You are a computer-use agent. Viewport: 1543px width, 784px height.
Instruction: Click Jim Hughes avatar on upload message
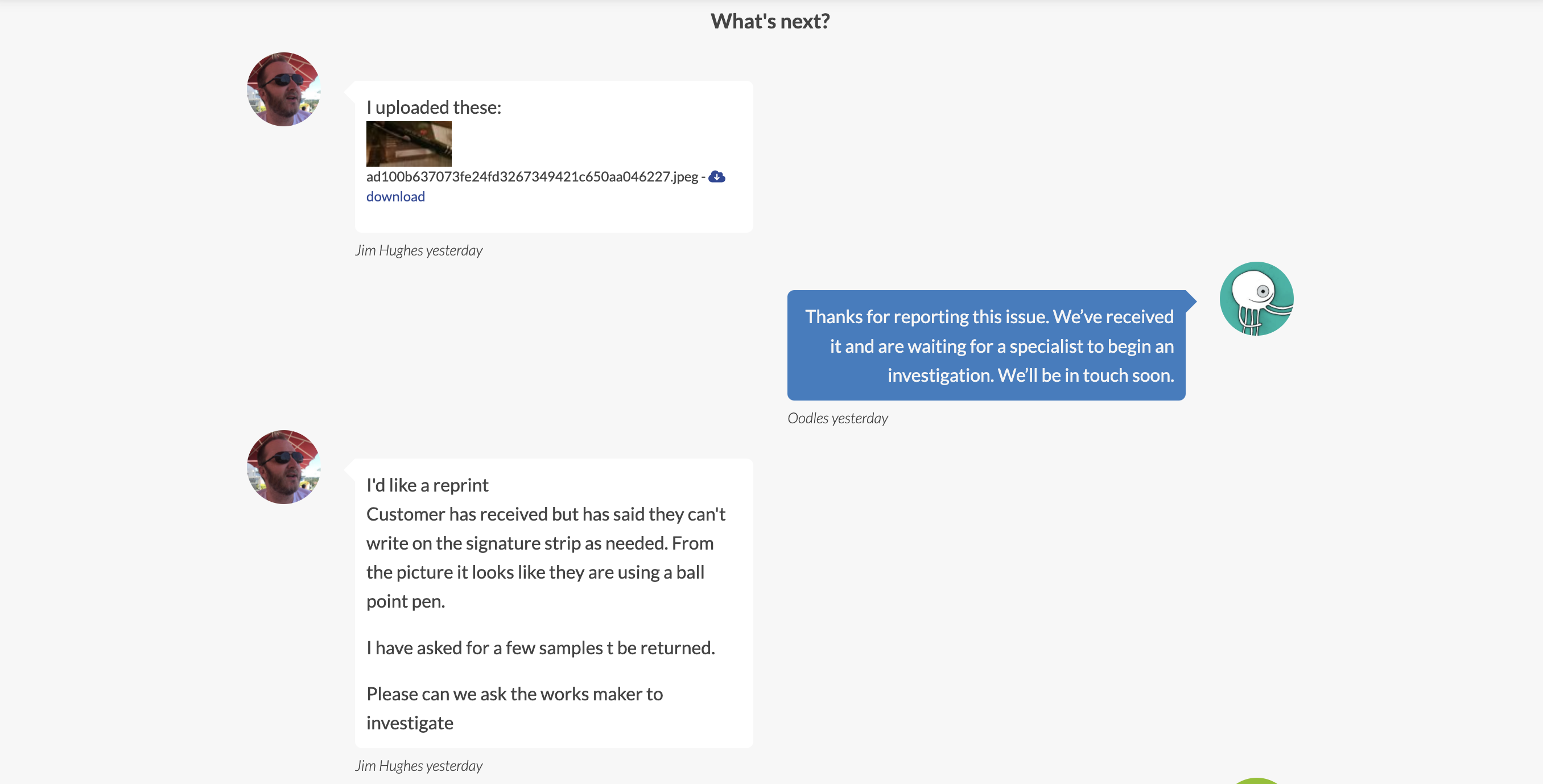[284, 89]
